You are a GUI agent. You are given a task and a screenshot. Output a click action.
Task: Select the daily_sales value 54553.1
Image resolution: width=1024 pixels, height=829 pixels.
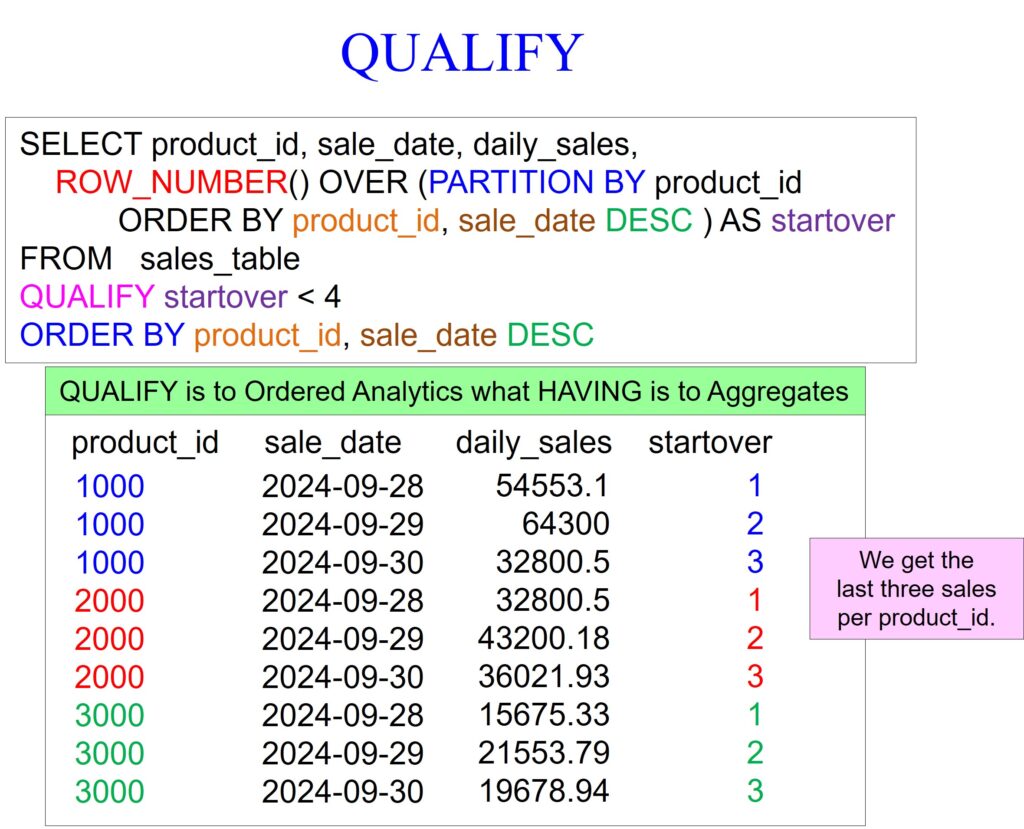(x=552, y=486)
